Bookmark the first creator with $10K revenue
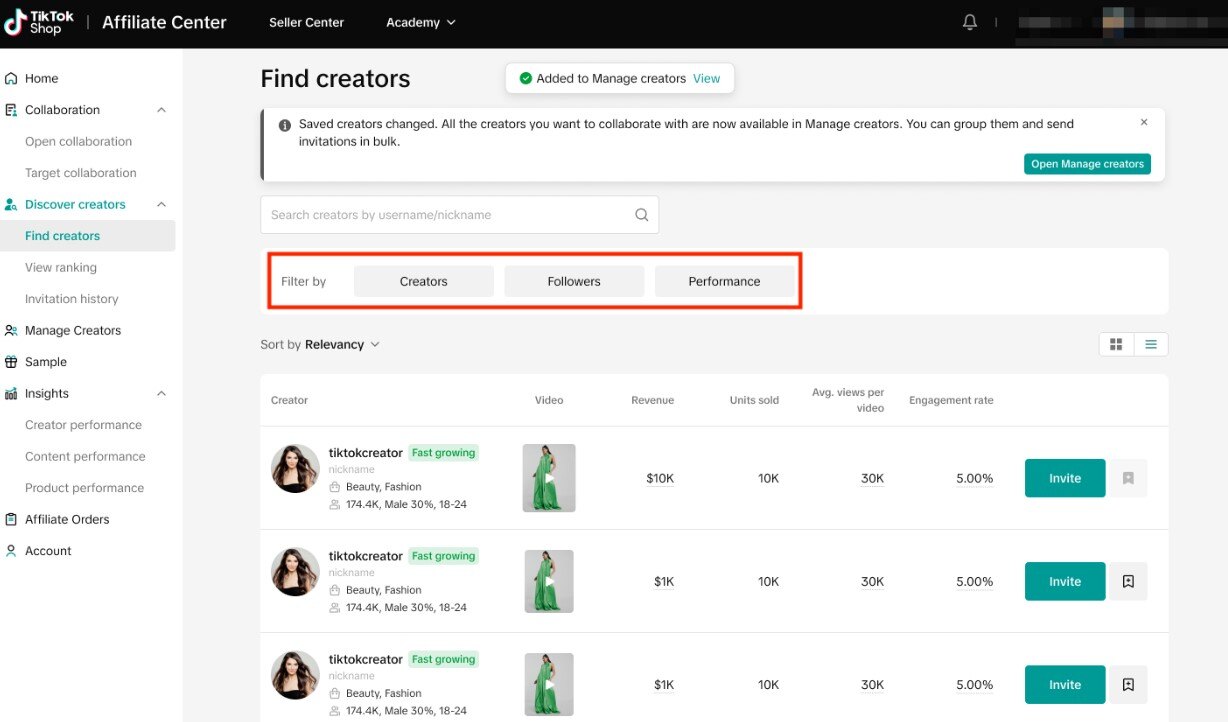Image resolution: width=1228 pixels, height=722 pixels. click(1128, 478)
